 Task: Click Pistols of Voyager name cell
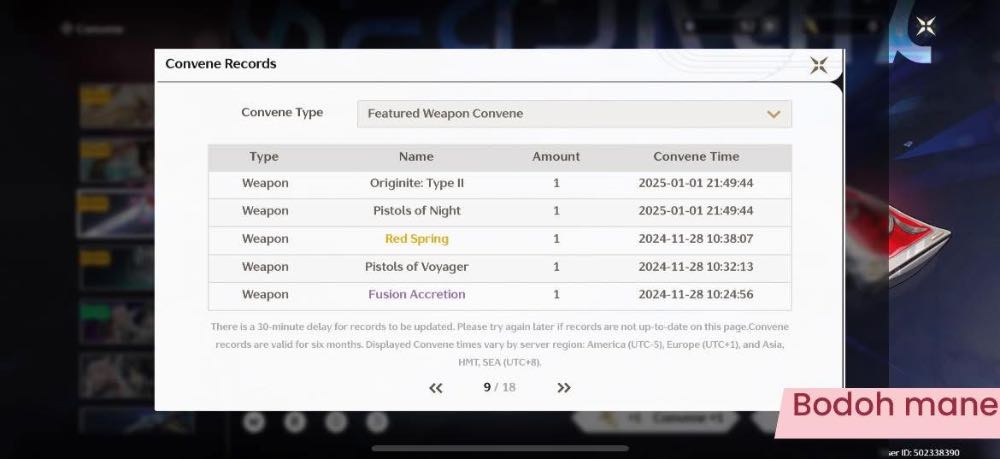[416, 266]
